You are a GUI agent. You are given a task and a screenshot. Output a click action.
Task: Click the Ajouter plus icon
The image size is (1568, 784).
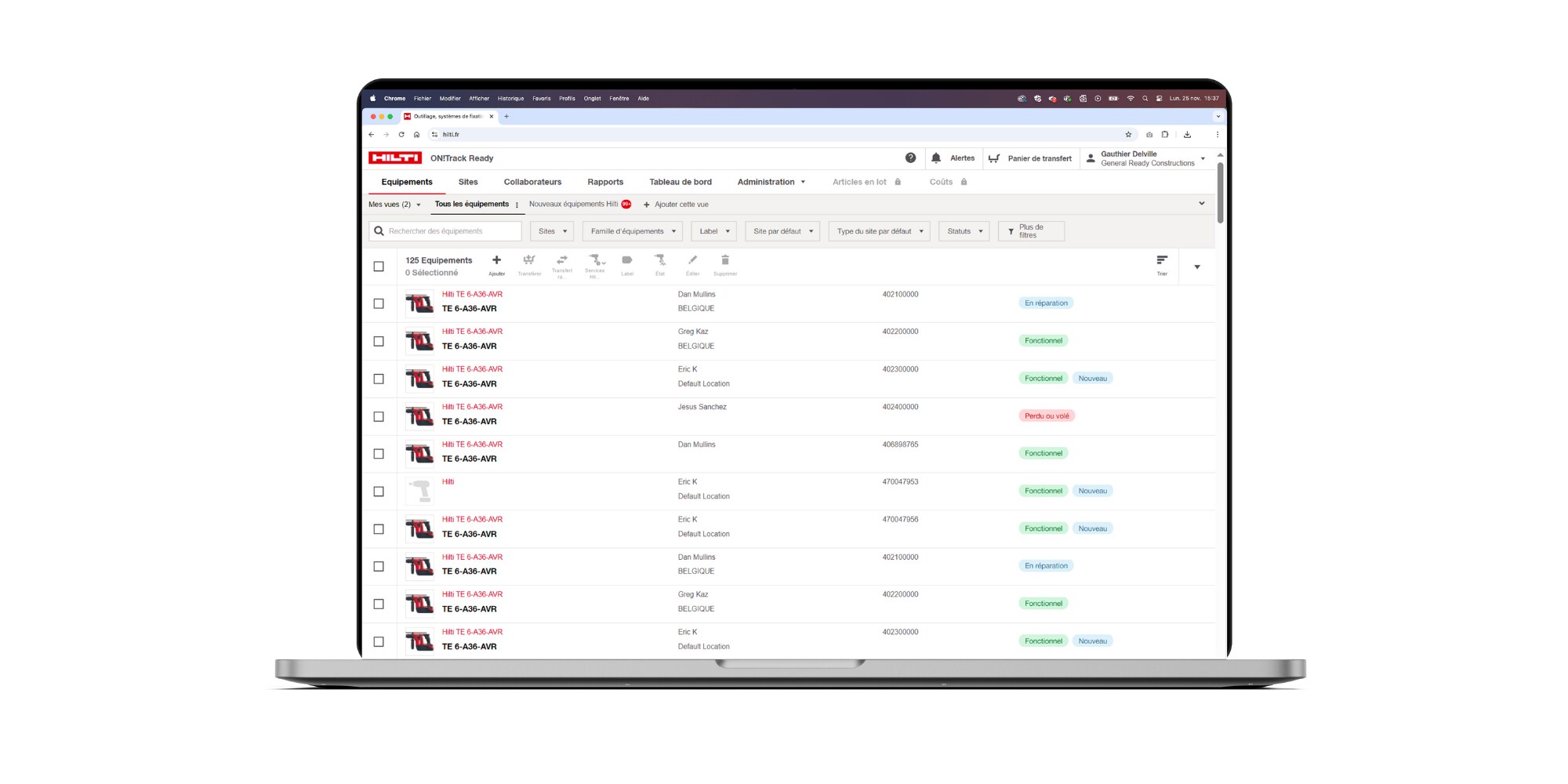[496, 261]
